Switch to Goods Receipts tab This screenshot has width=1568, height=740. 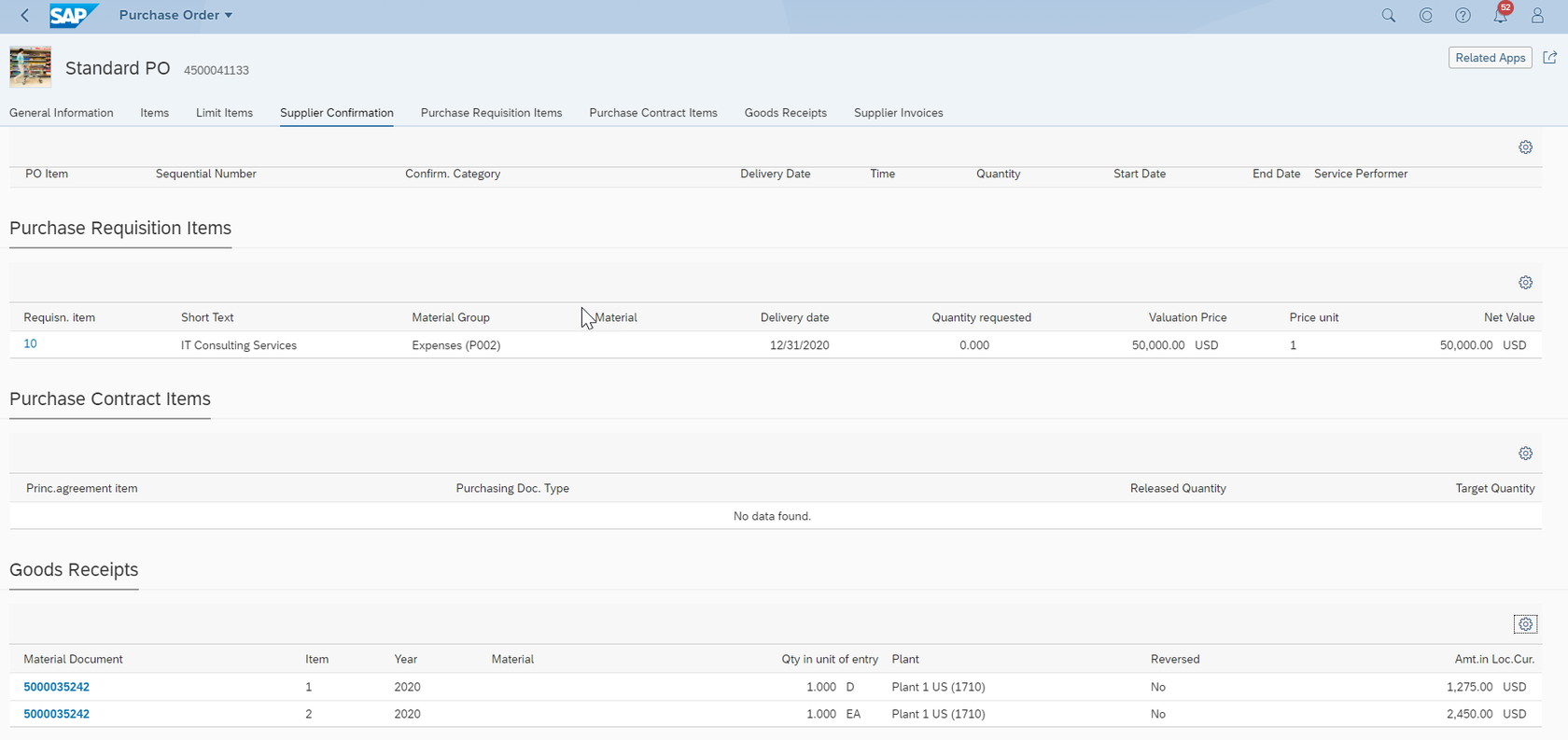pyautogui.click(x=786, y=113)
